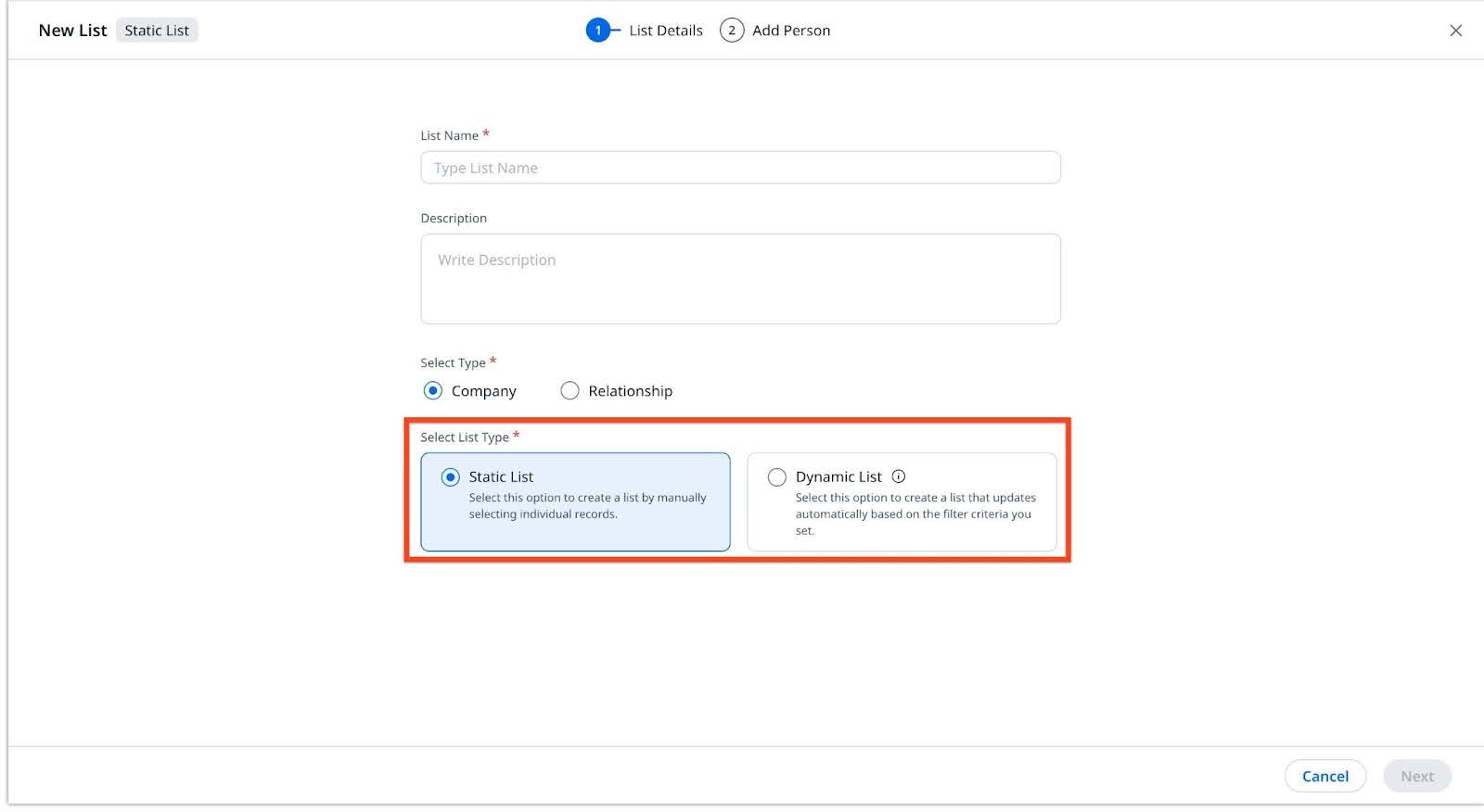Select the Dynamic List radio option
Screen dimensions: 1484x812
point(776,477)
